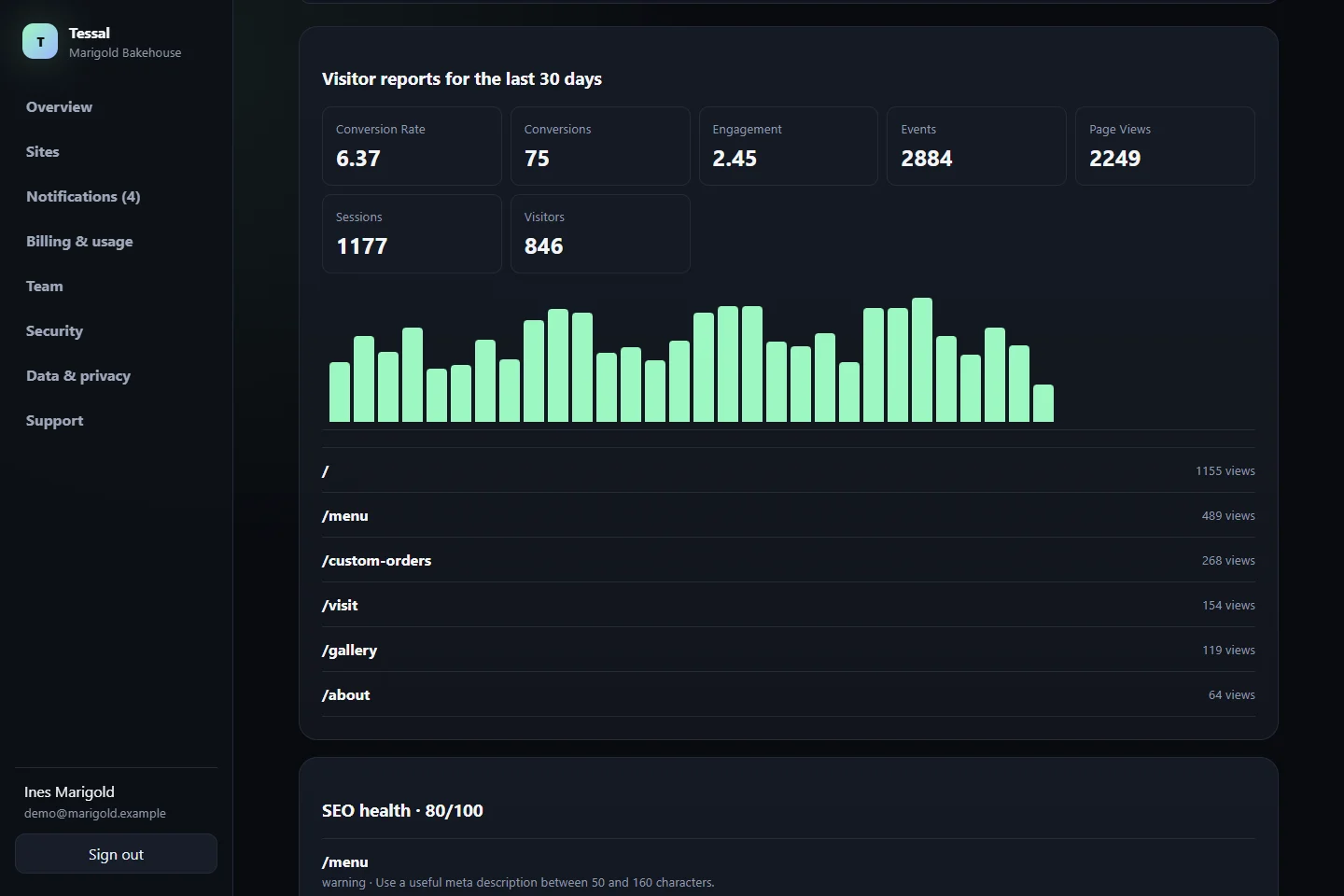Viewport: 1344px width, 896px height.
Task: Open Billing & usage
Action: tap(79, 242)
